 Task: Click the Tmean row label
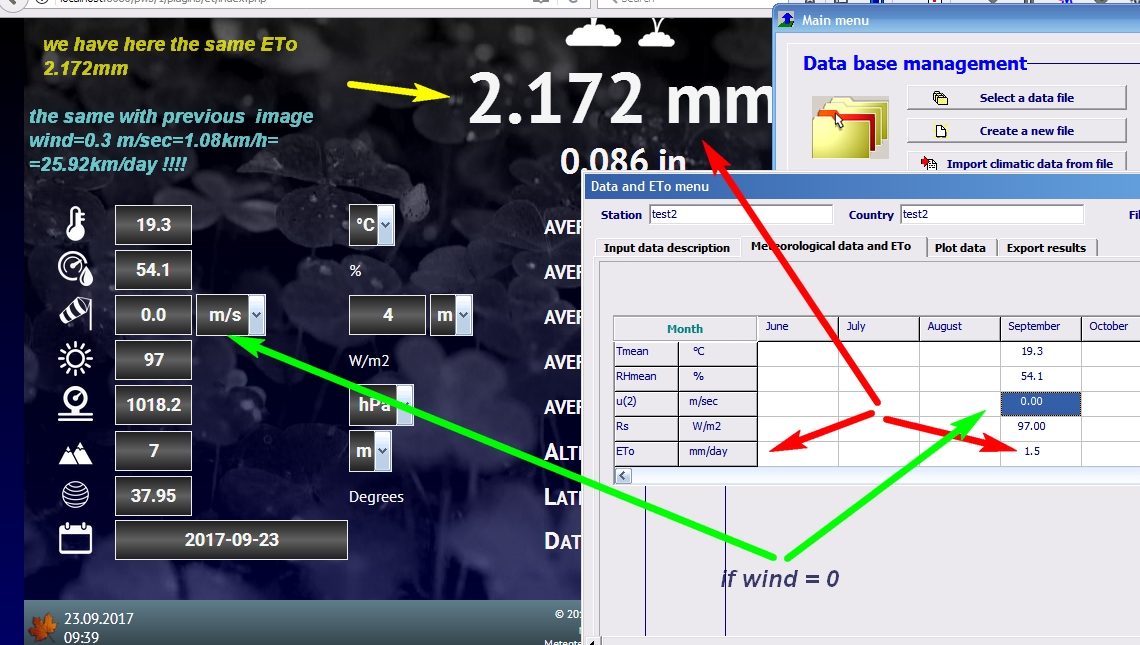pos(646,351)
